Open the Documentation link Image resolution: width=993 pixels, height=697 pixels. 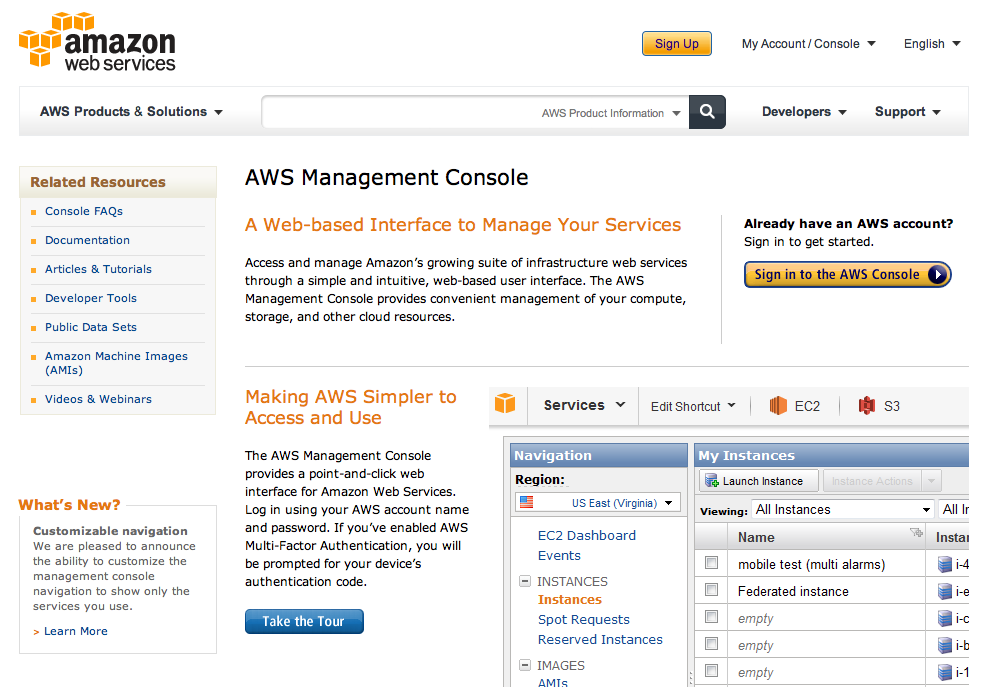87,241
